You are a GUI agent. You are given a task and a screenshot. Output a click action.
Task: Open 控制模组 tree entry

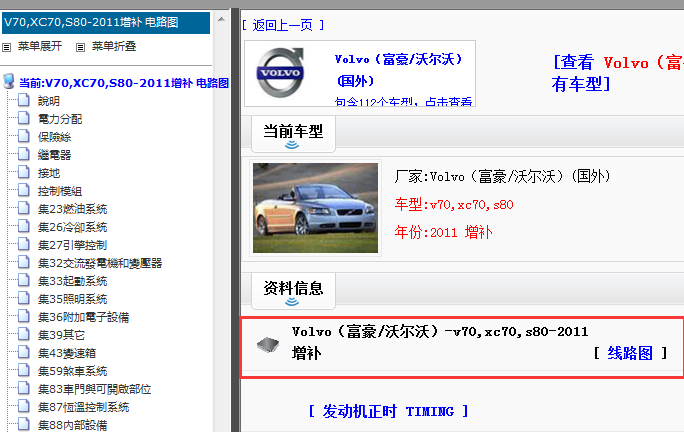pyautogui.click(x=60, y=191)
